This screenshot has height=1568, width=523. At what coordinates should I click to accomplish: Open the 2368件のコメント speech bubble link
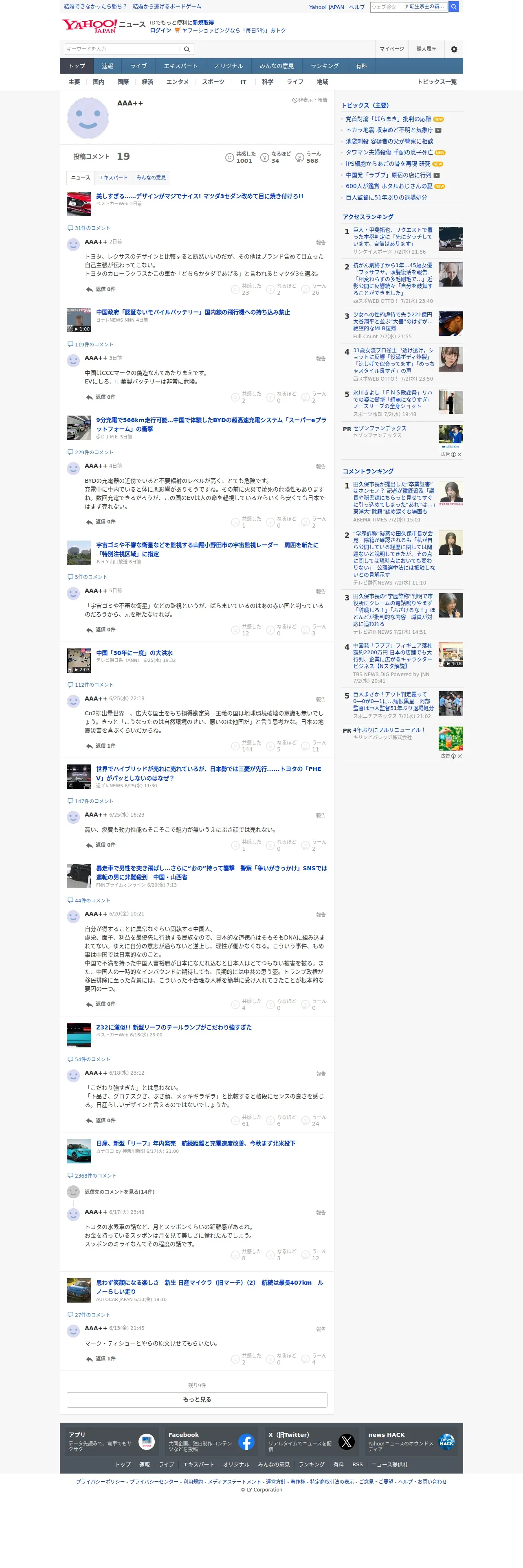tap(92, 1176)
